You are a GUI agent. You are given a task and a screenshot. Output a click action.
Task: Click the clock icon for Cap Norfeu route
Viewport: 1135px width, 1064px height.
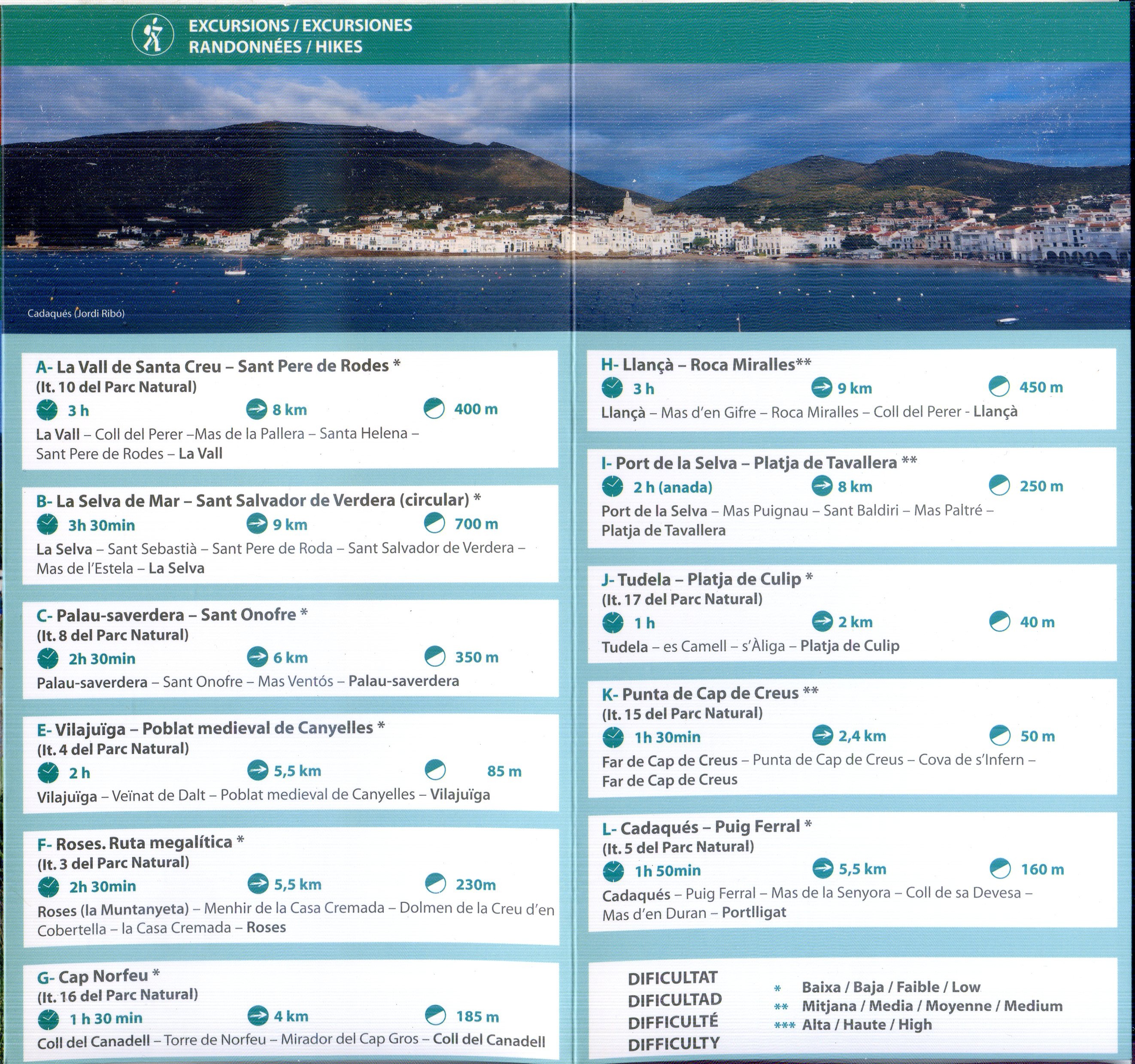(49, 1019)
